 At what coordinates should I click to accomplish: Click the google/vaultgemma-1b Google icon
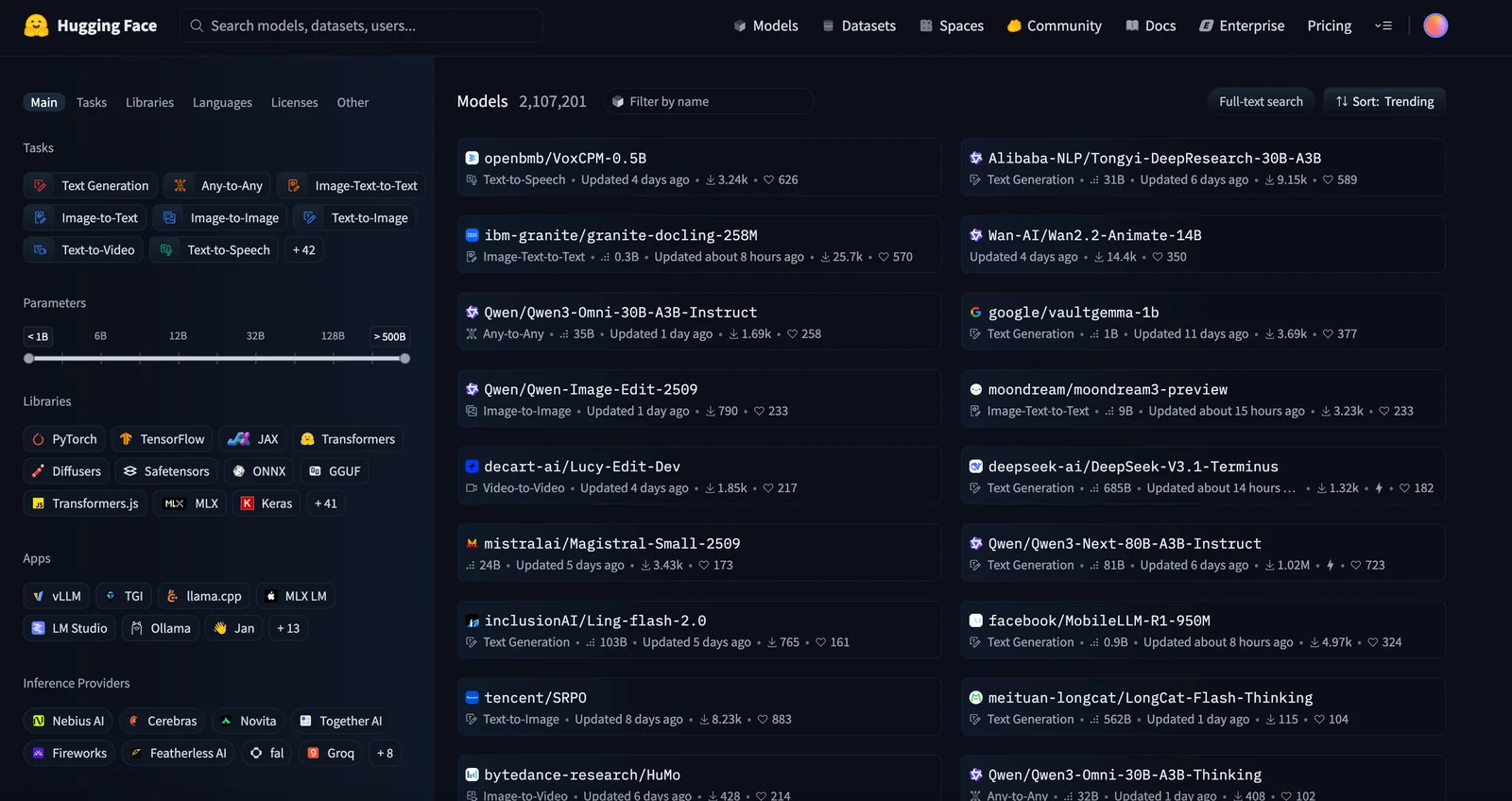pyautogui.click(x=975, y=313)
